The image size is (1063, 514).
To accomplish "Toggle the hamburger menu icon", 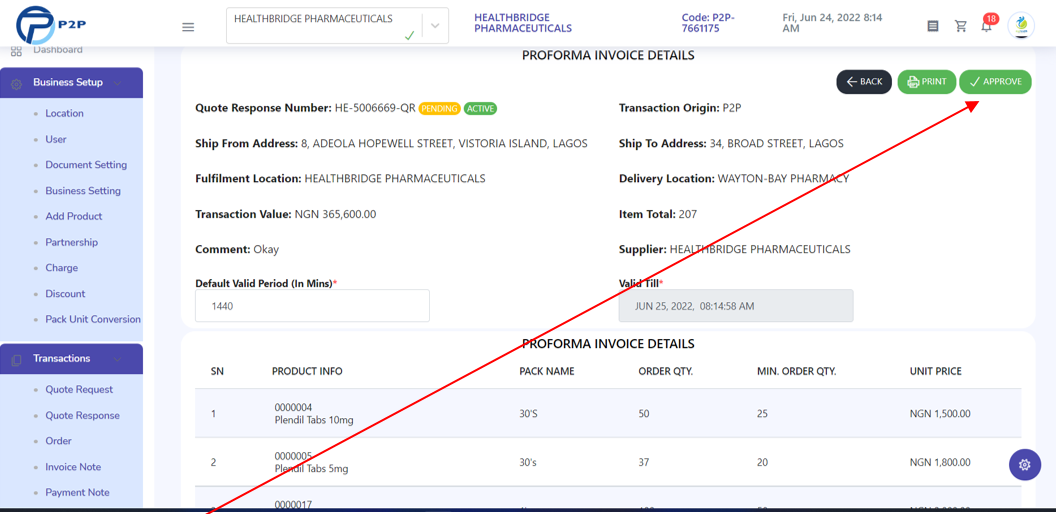I will point(188,27).
